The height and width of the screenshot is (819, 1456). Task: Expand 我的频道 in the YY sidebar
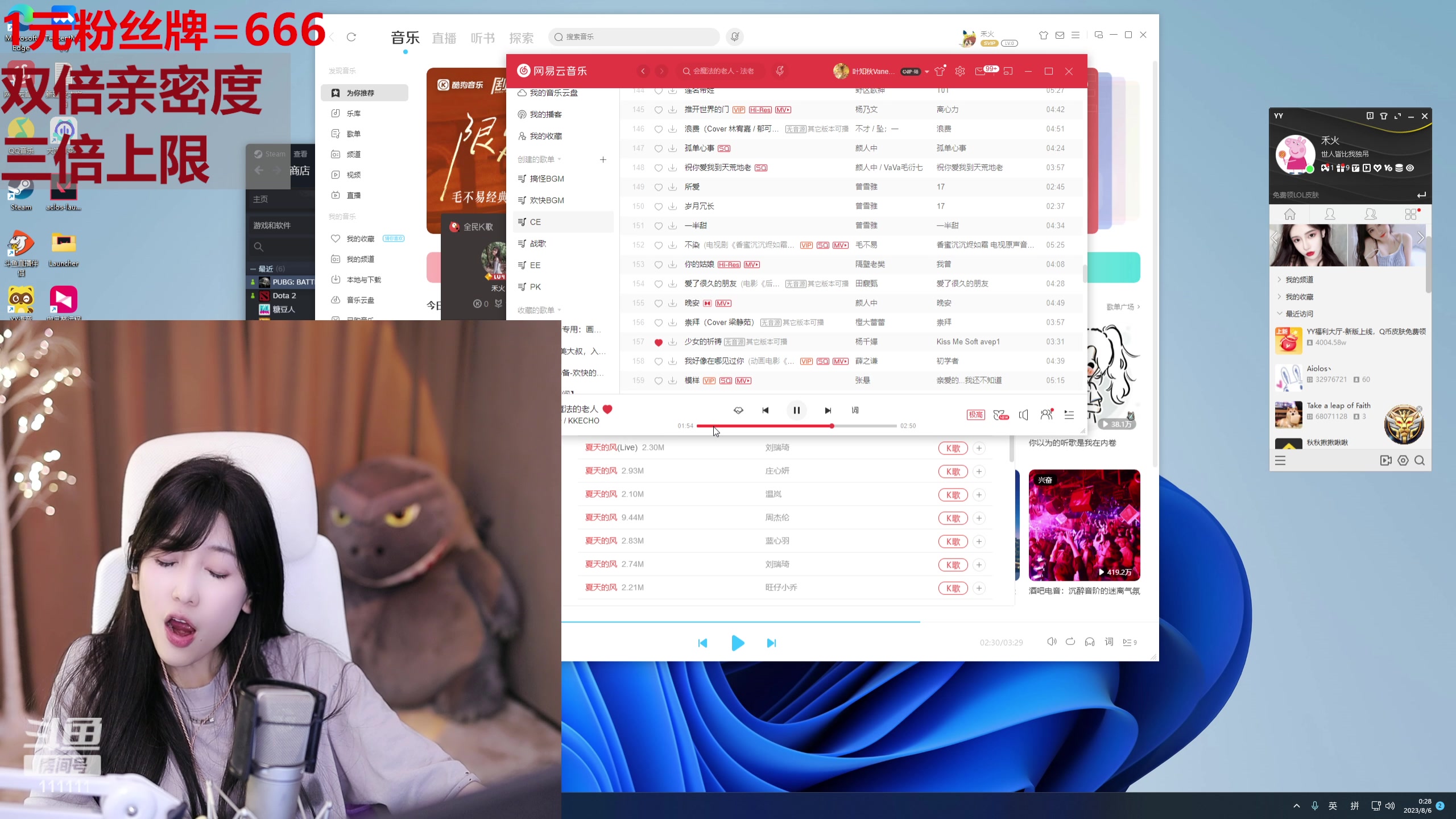point(1300,279)
